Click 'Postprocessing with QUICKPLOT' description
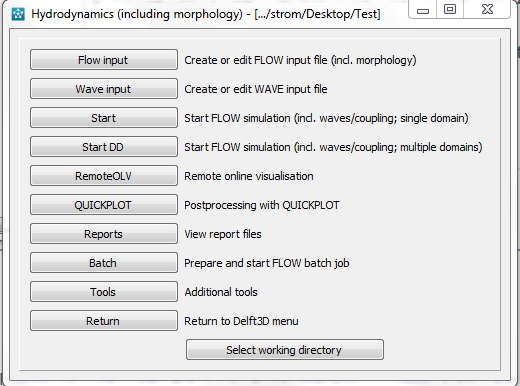The height and width of the screenshot is (386, 520). (262, 205)
